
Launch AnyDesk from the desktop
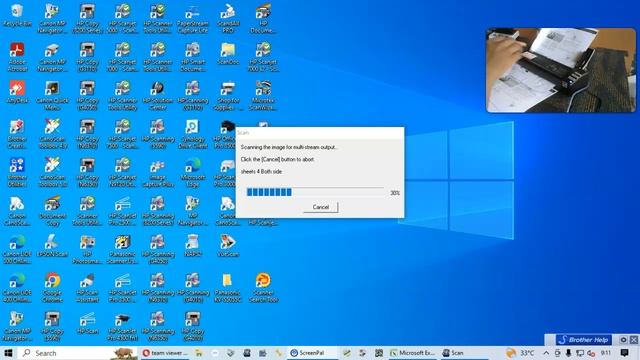pyautogui.click(x=17, y=92)
